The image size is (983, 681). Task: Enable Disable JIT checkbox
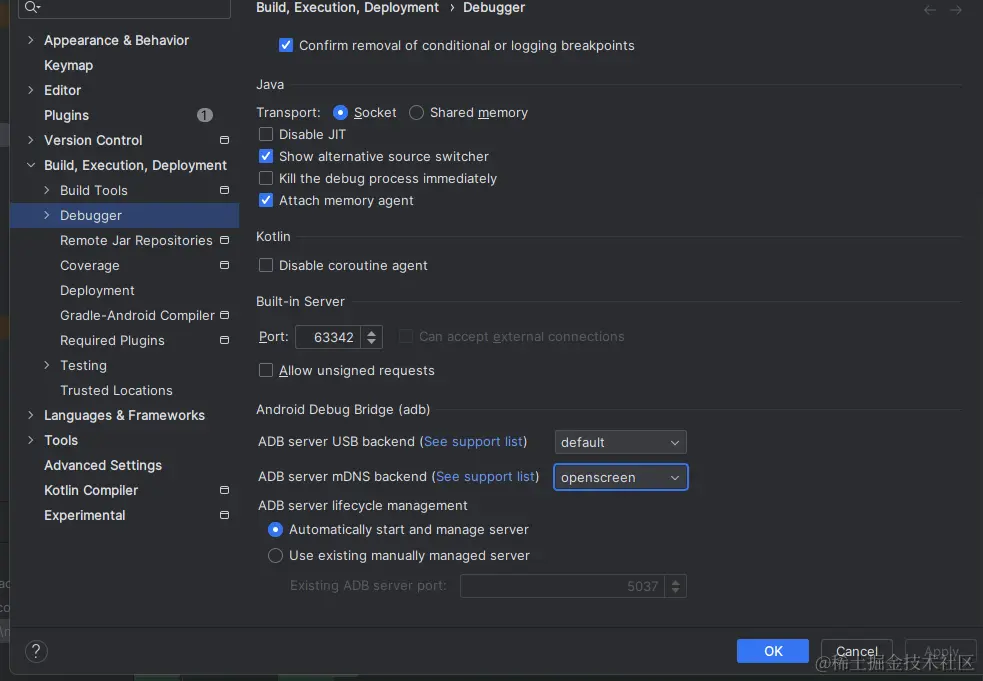click(266, 134)
